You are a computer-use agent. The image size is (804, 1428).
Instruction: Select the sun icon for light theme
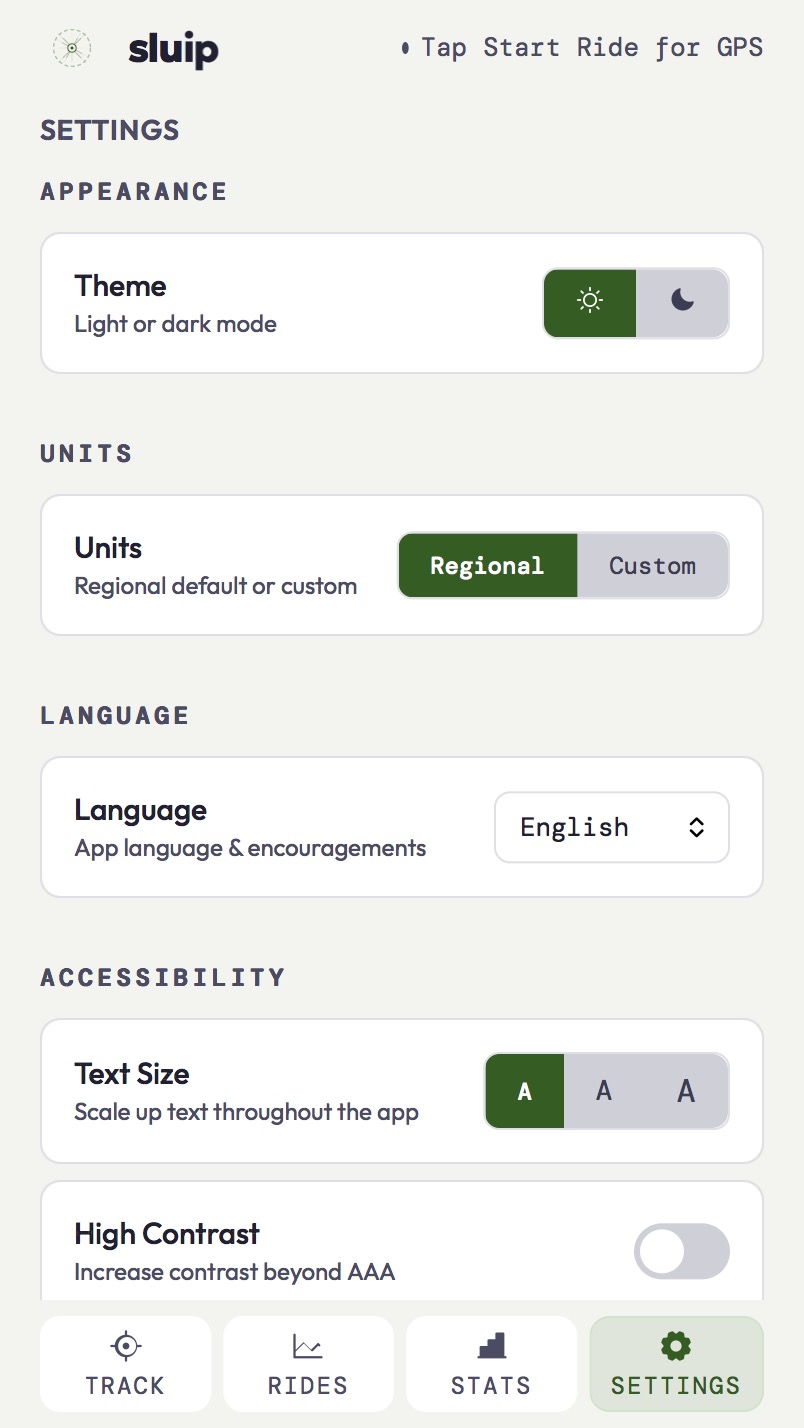(589, 302)
